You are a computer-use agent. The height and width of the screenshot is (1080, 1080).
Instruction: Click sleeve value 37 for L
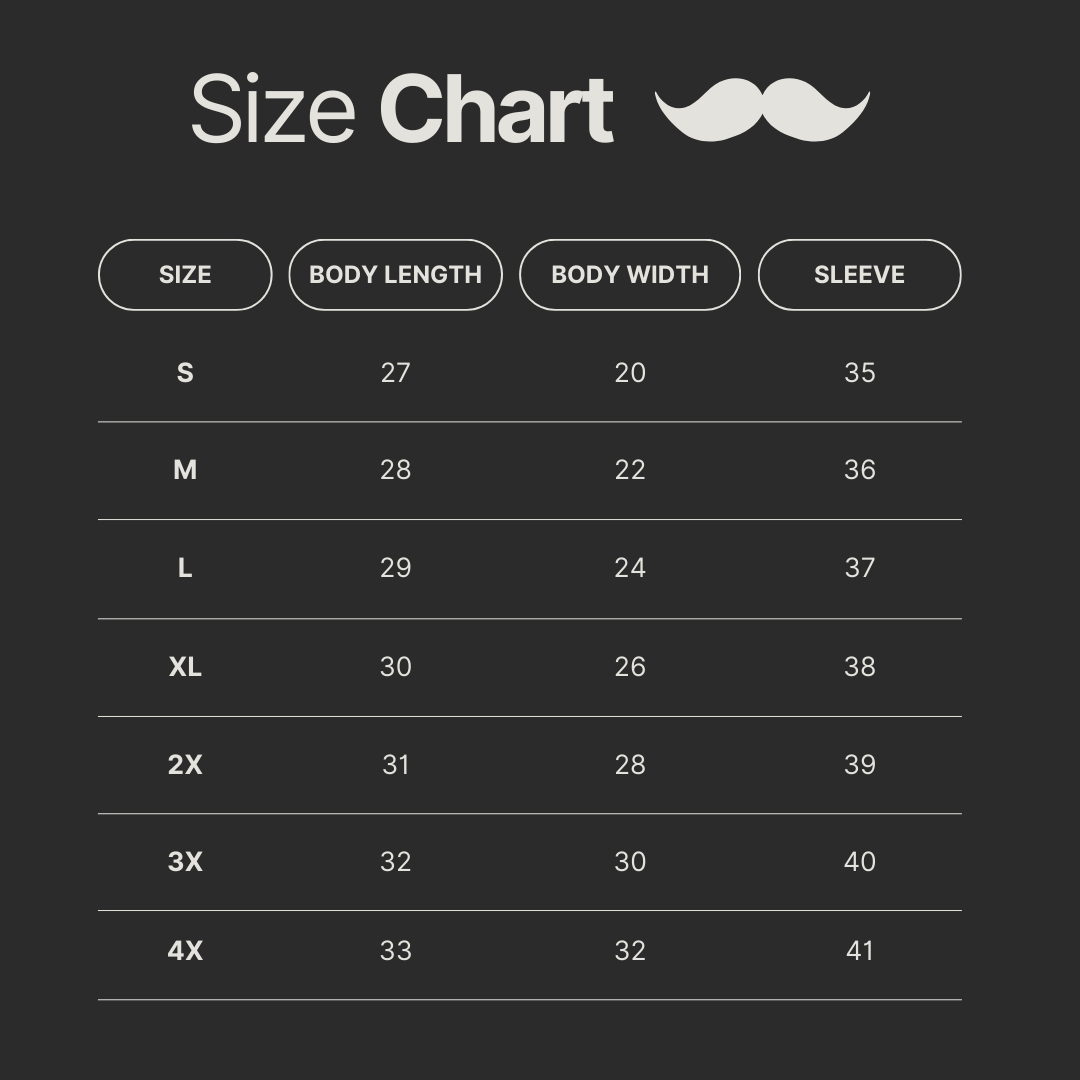coord(860,568)
